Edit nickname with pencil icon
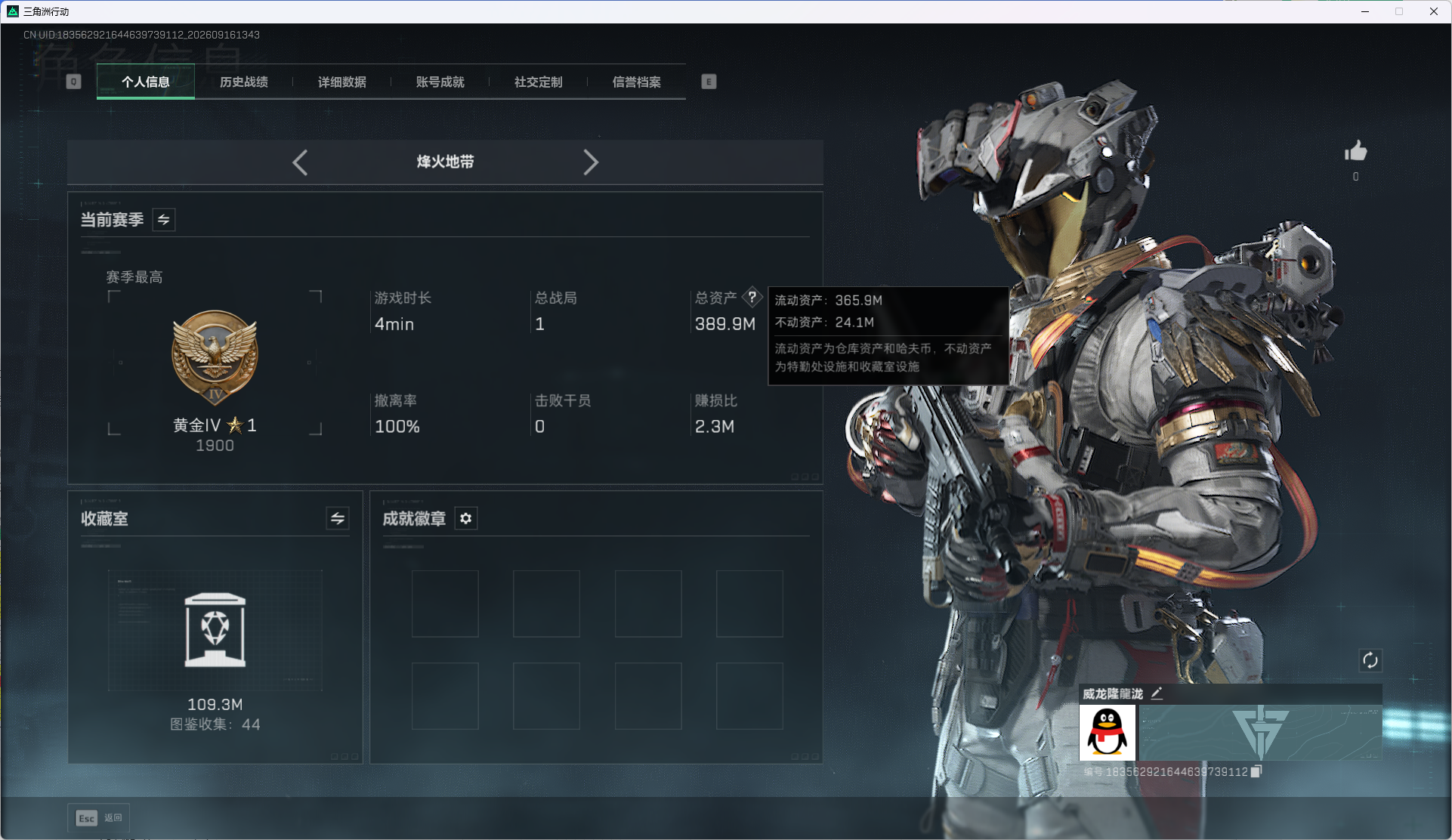The height and width of the screenshot is (840, 1452). 1157,693
